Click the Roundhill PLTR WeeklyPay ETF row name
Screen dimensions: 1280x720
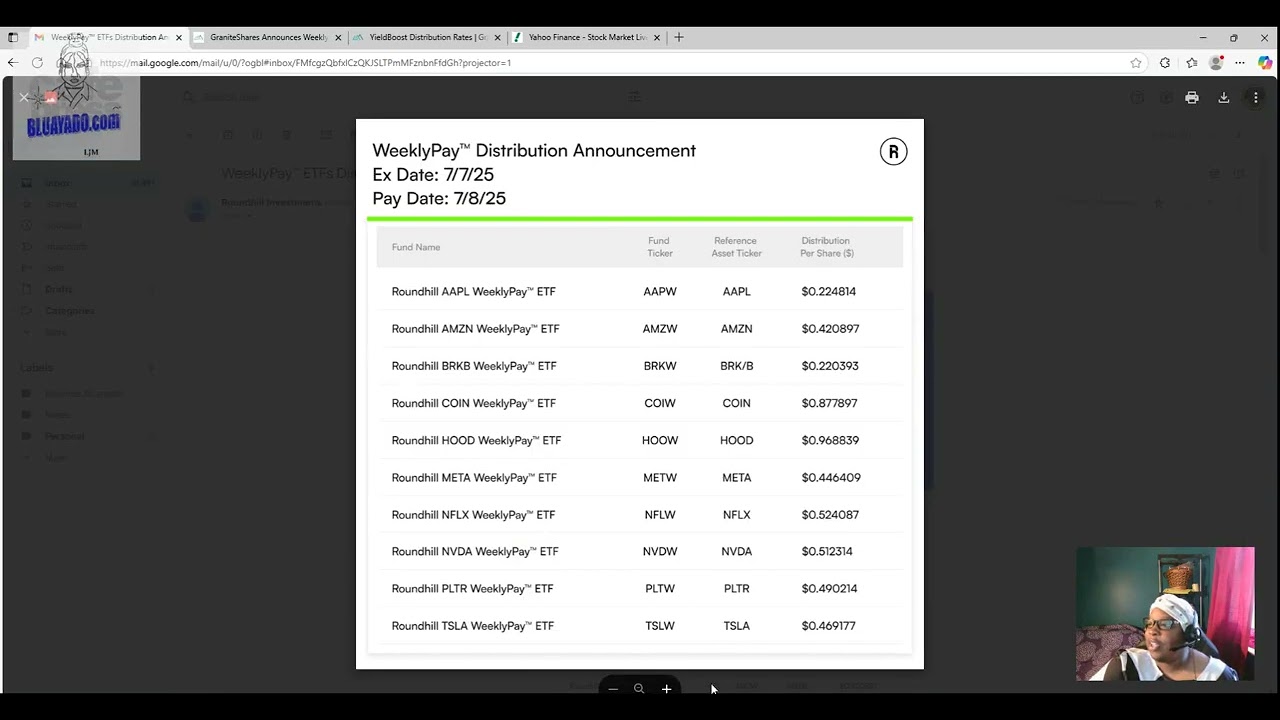tap(472, 589)
